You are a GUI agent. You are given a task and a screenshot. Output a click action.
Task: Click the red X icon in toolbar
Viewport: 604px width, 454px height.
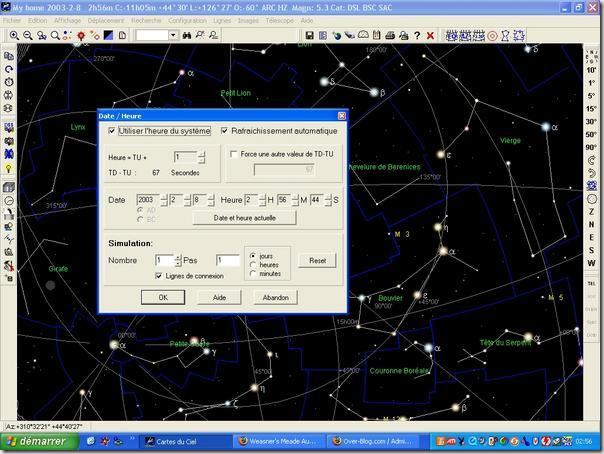[431, 35]
